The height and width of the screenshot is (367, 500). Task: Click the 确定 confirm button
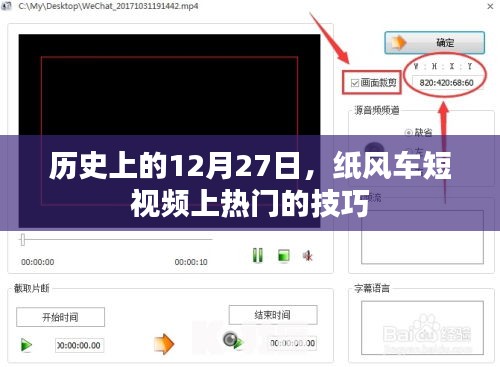pos(434,43)
